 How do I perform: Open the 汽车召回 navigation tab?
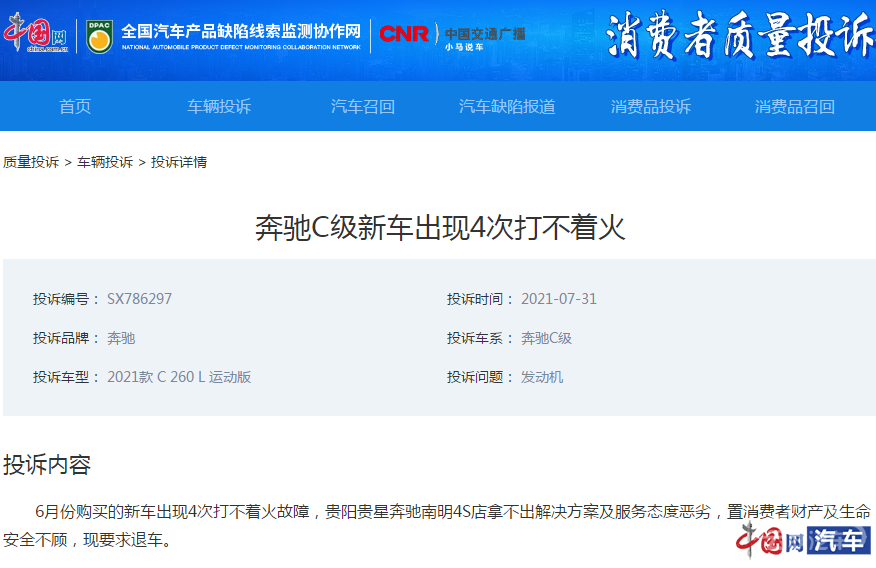click(x=363, y=106)
